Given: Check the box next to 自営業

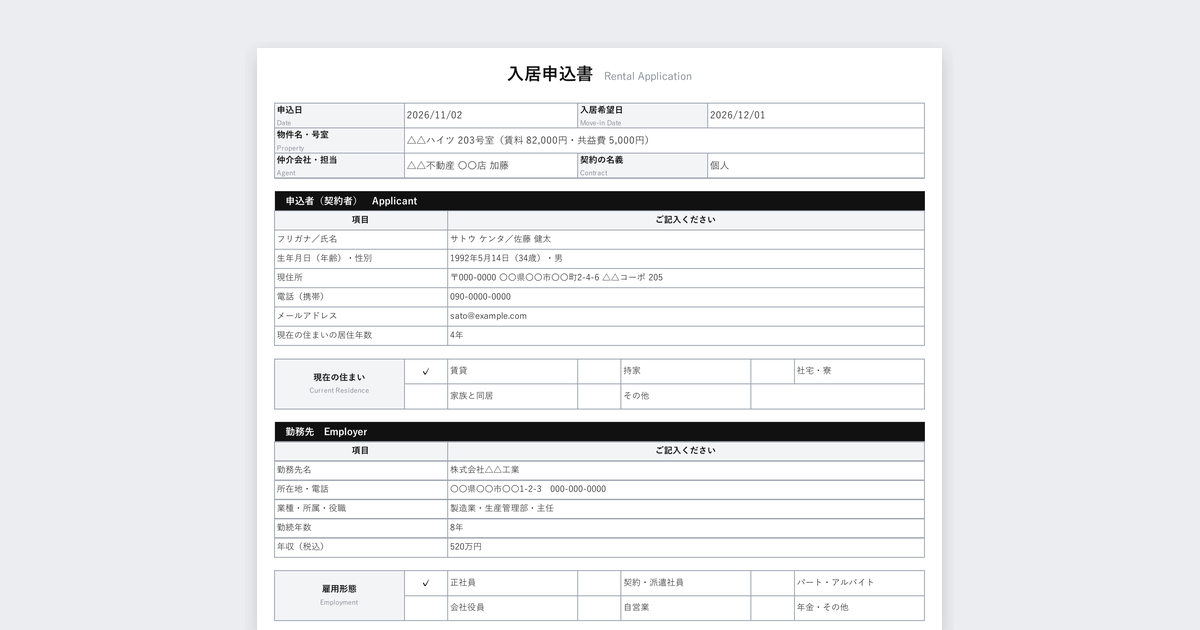Looking at the screenshot, I should pos(599,608).
